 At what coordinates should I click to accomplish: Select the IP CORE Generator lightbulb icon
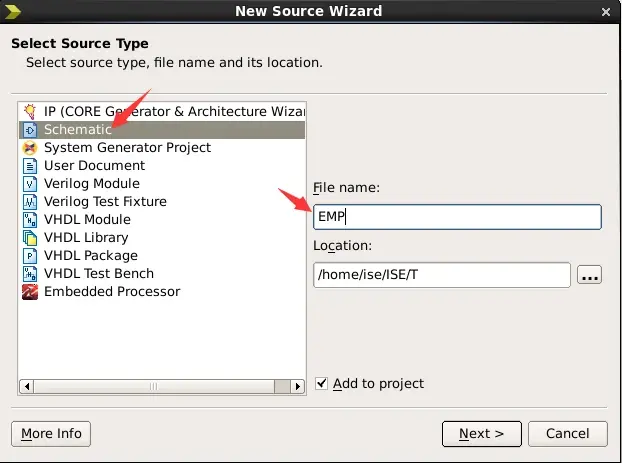tap(30, 111)
